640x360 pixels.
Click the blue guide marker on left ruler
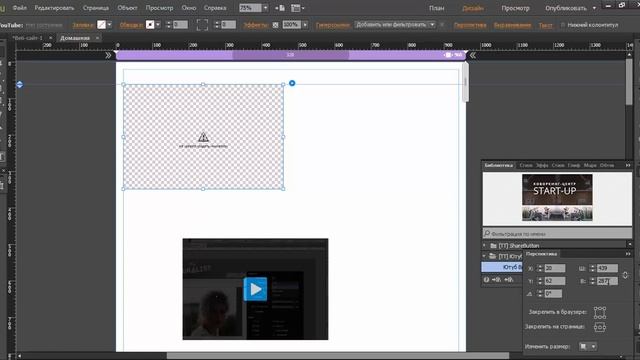tap(20, 84)
